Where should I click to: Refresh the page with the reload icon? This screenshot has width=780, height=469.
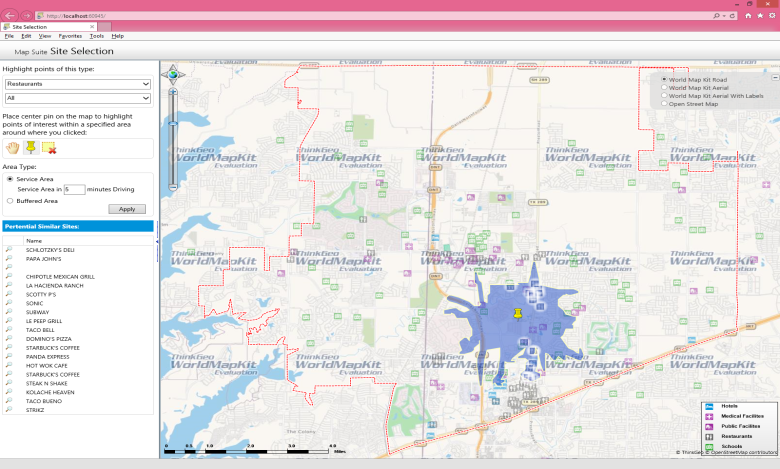pos(732,16)
